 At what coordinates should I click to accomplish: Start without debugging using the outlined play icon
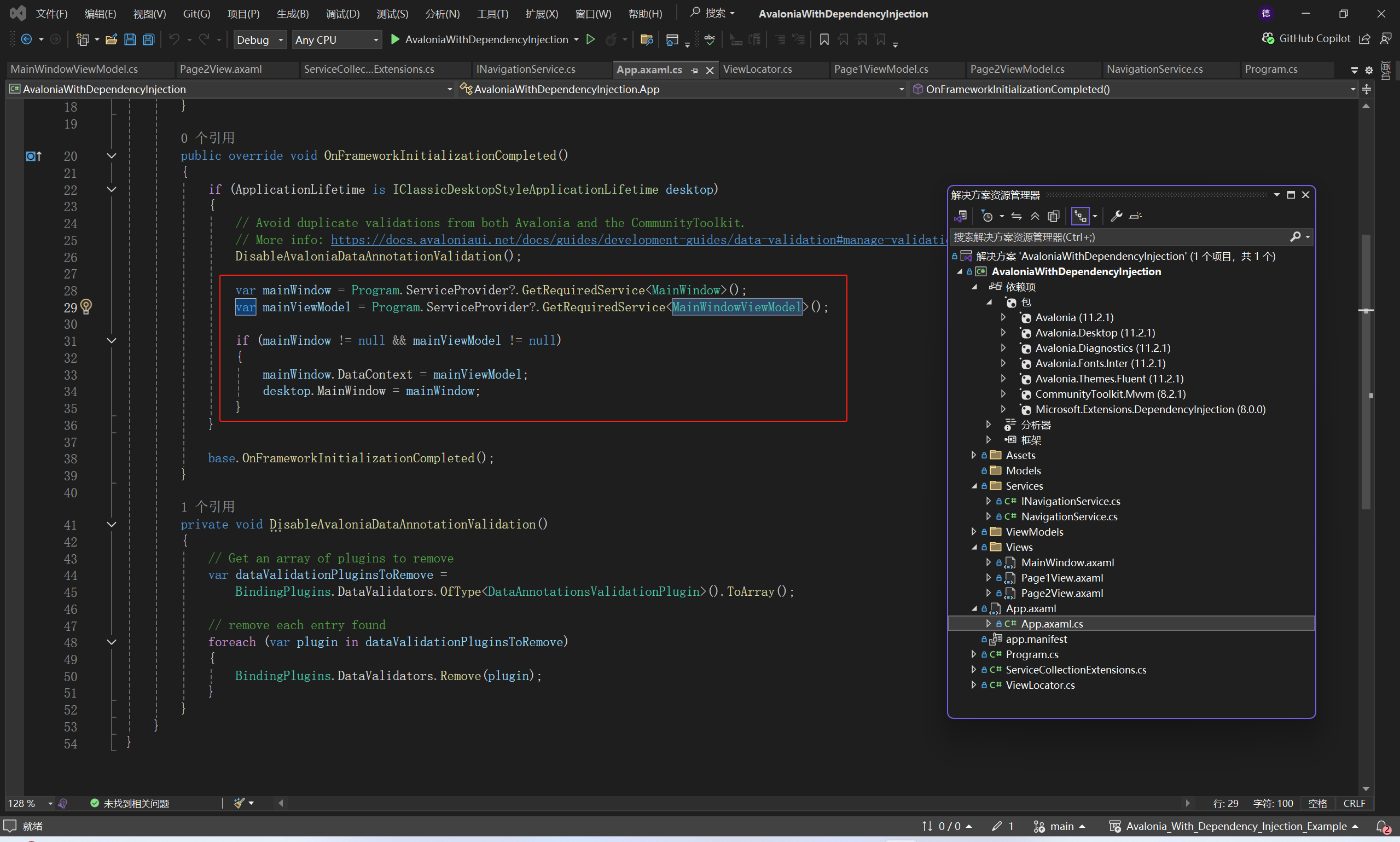pos(590,39)
